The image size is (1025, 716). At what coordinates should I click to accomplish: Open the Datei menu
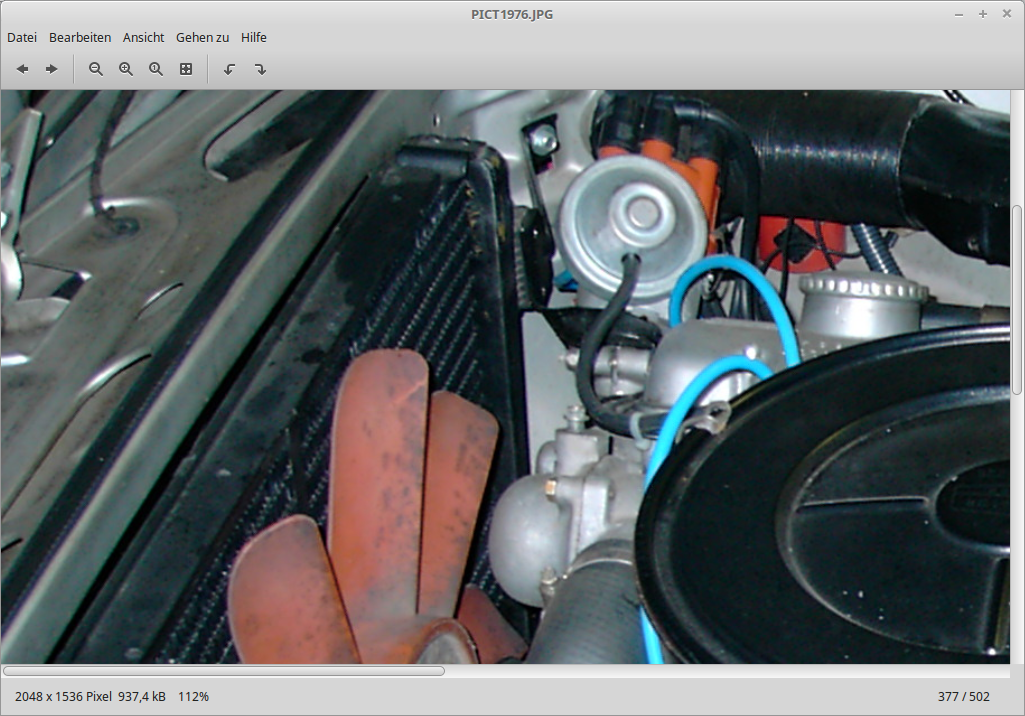[x=22, y=37]
